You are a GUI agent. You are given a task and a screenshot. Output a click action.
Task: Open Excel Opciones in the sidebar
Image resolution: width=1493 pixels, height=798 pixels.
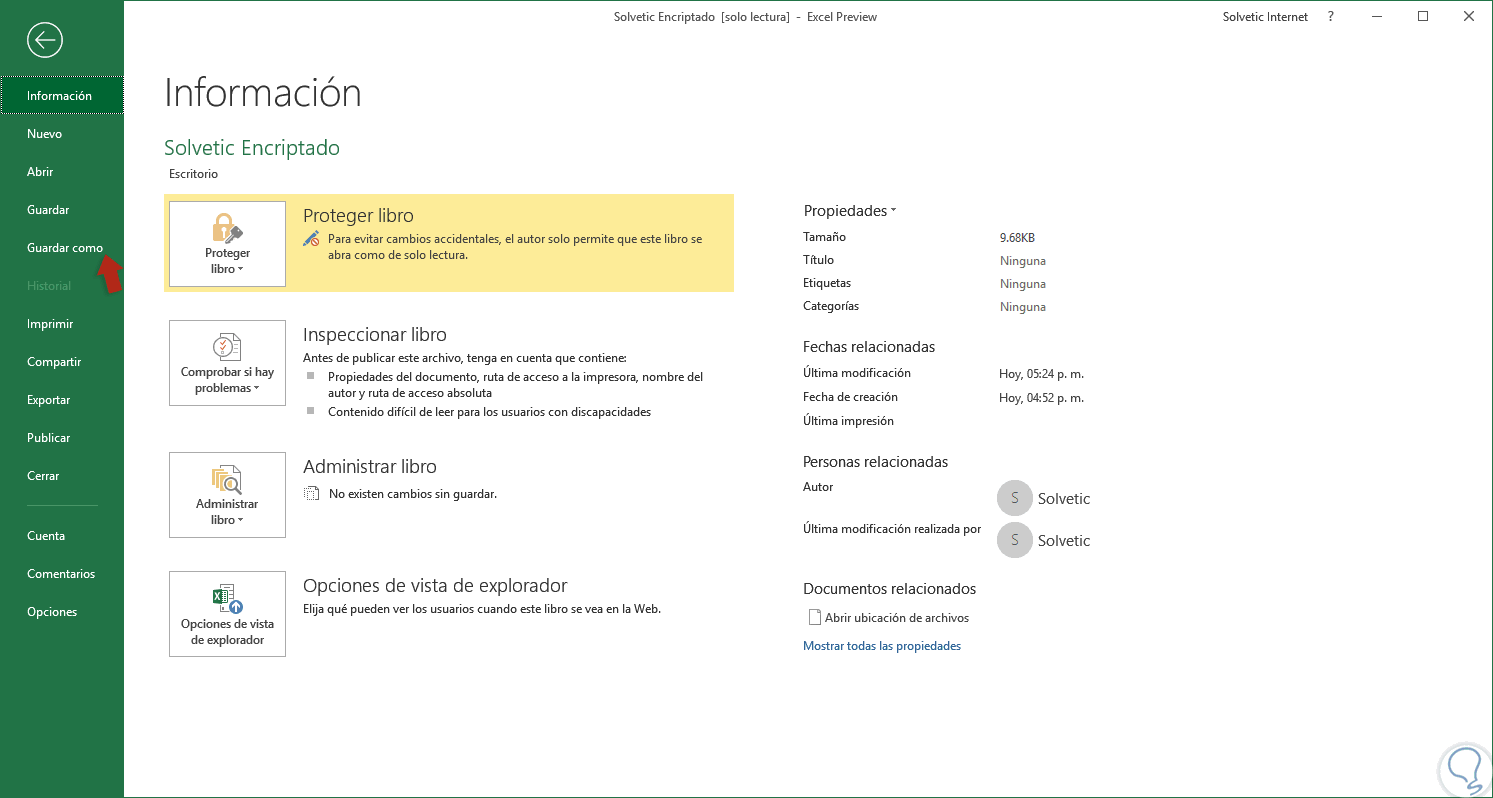click(62, 612)
